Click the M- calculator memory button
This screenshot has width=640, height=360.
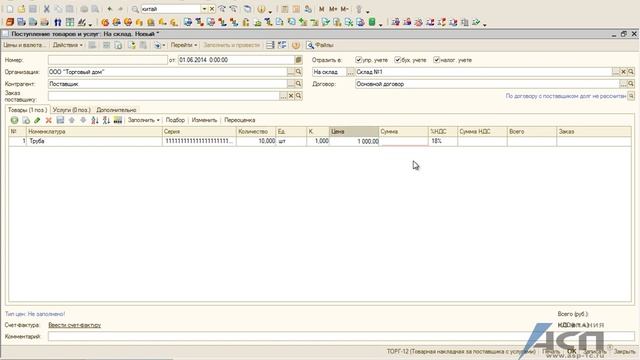[344, 9]
